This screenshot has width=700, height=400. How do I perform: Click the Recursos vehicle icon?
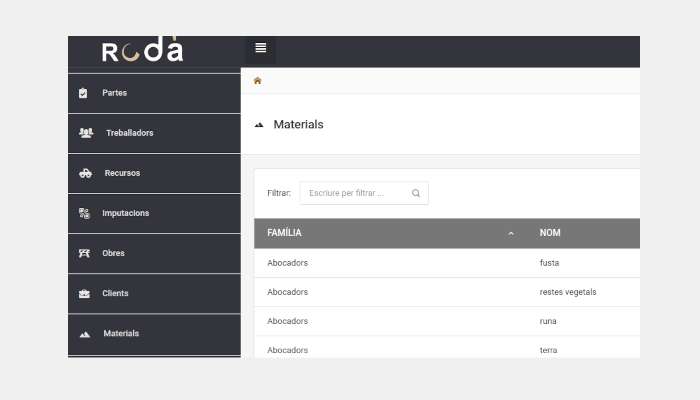click(x=85, y=173)
